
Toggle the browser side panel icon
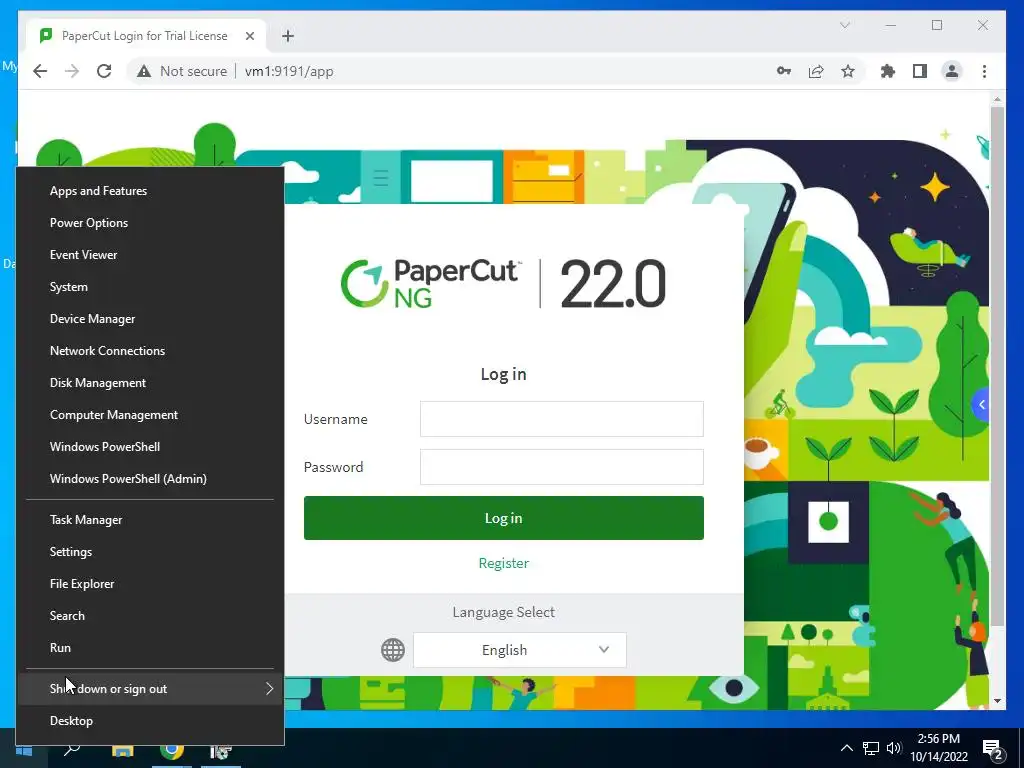(920, 71)
